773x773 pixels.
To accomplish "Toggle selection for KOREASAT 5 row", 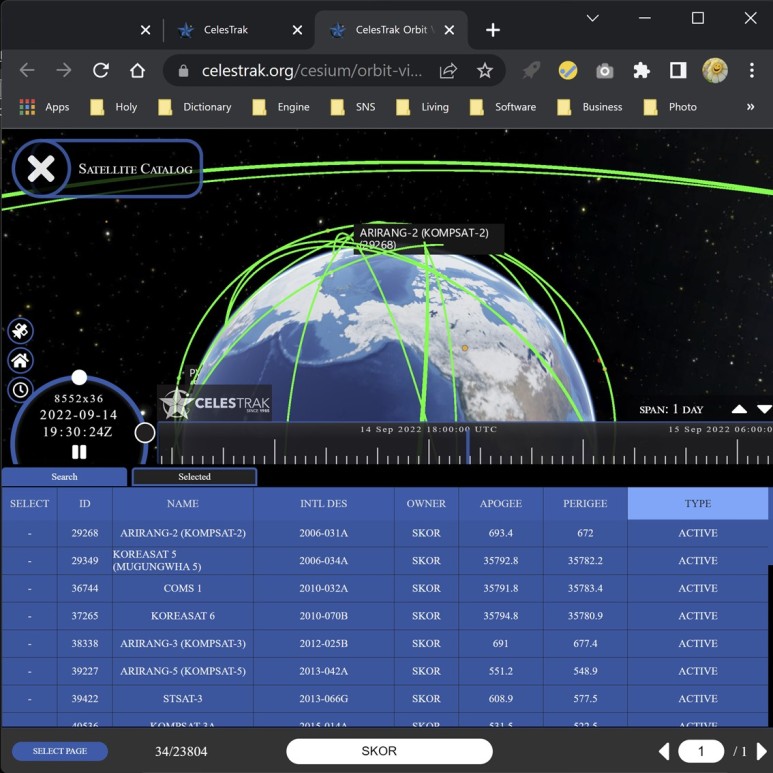I will coord(30,561).
